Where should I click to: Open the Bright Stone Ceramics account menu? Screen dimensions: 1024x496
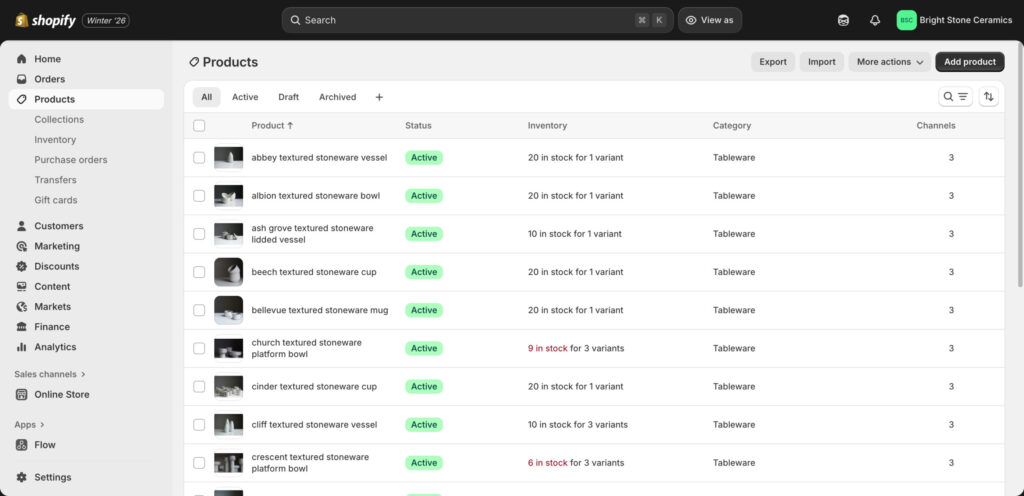954,20
